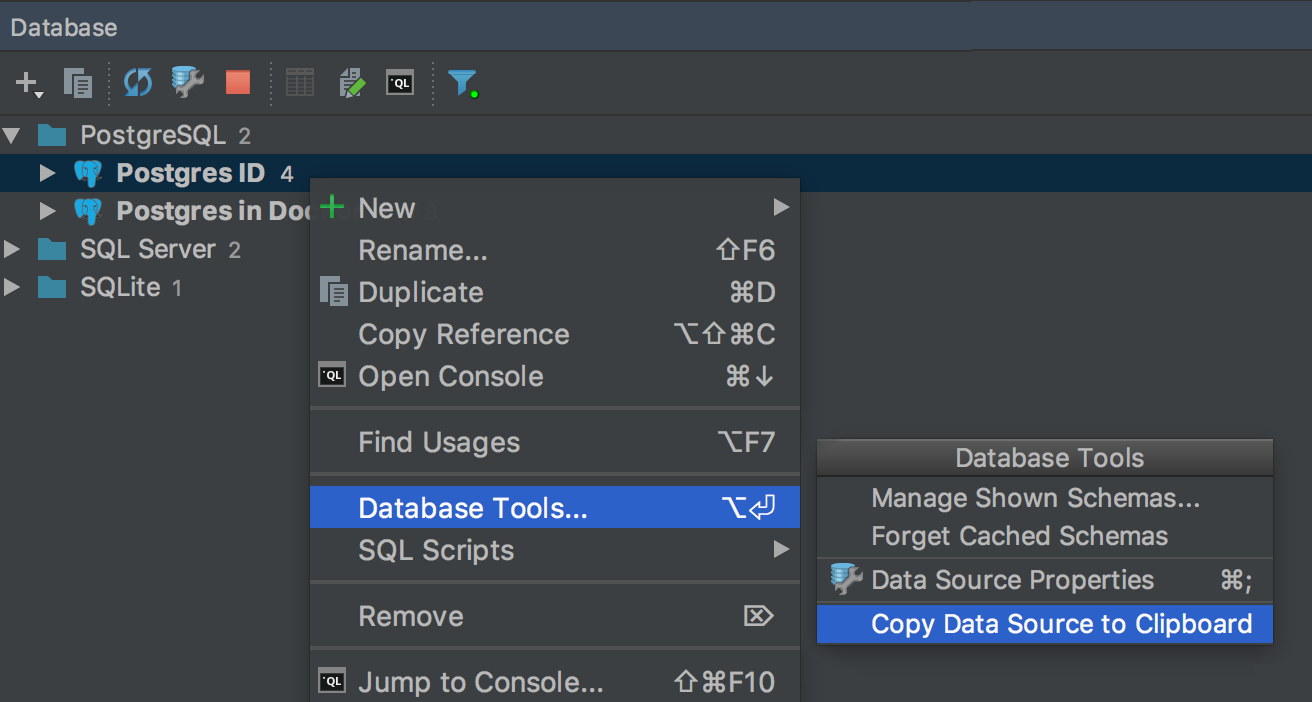Select Open Console menu entry
Viewport: 1312px width, 702px height.
click(555, 376)
